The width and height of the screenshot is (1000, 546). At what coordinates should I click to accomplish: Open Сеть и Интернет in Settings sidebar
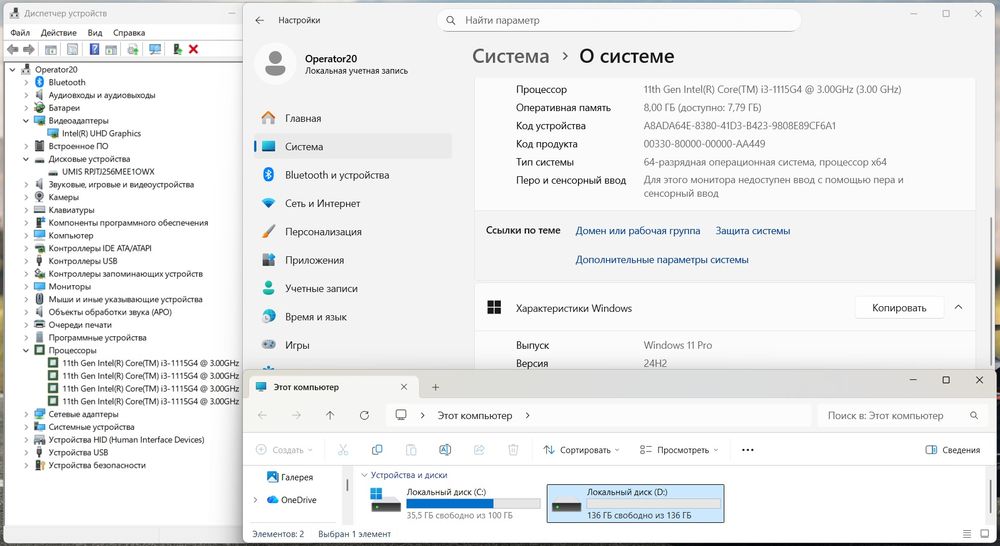pos(353,203)
